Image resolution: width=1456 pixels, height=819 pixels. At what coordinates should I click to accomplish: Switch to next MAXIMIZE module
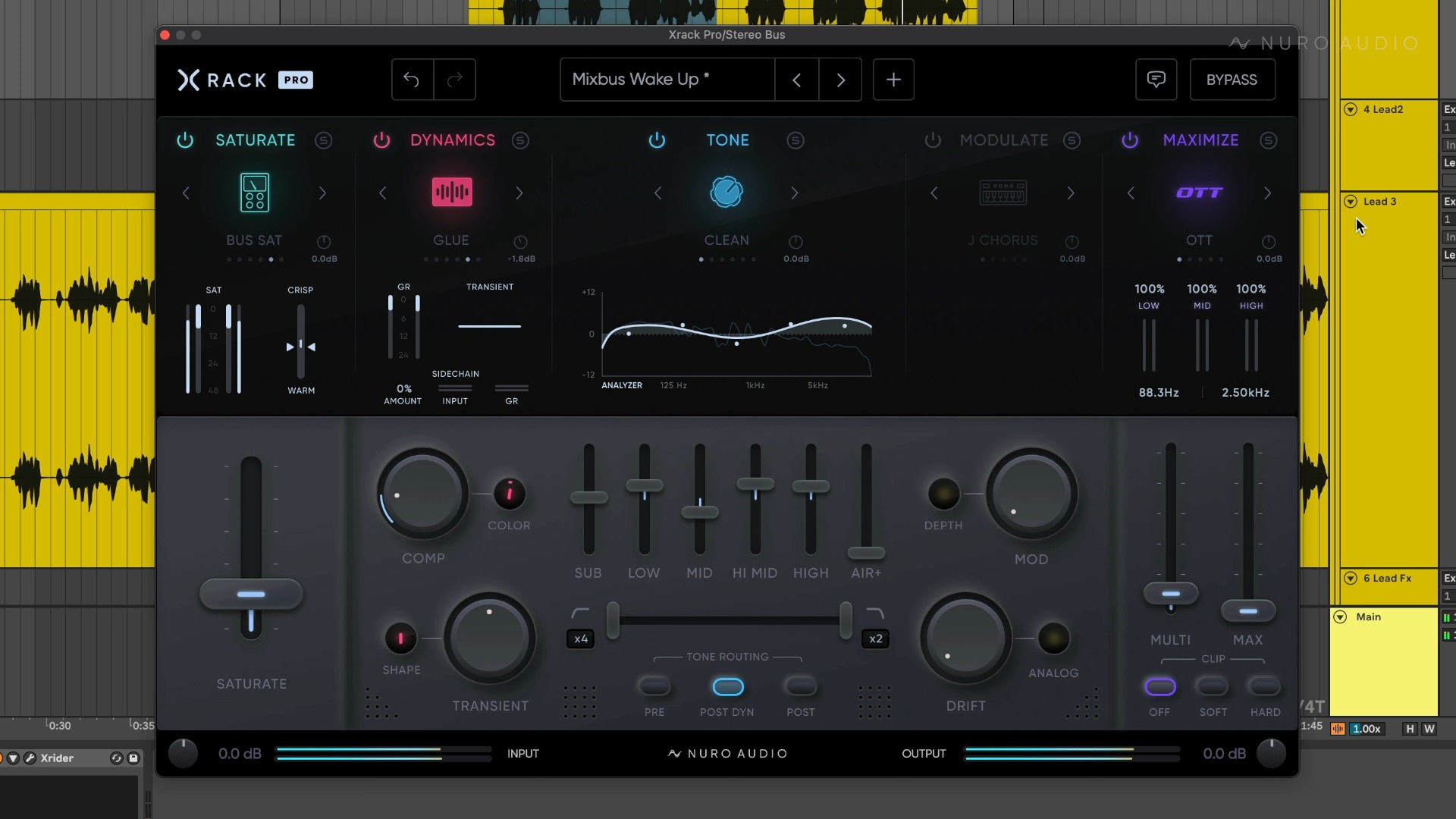1267,193
